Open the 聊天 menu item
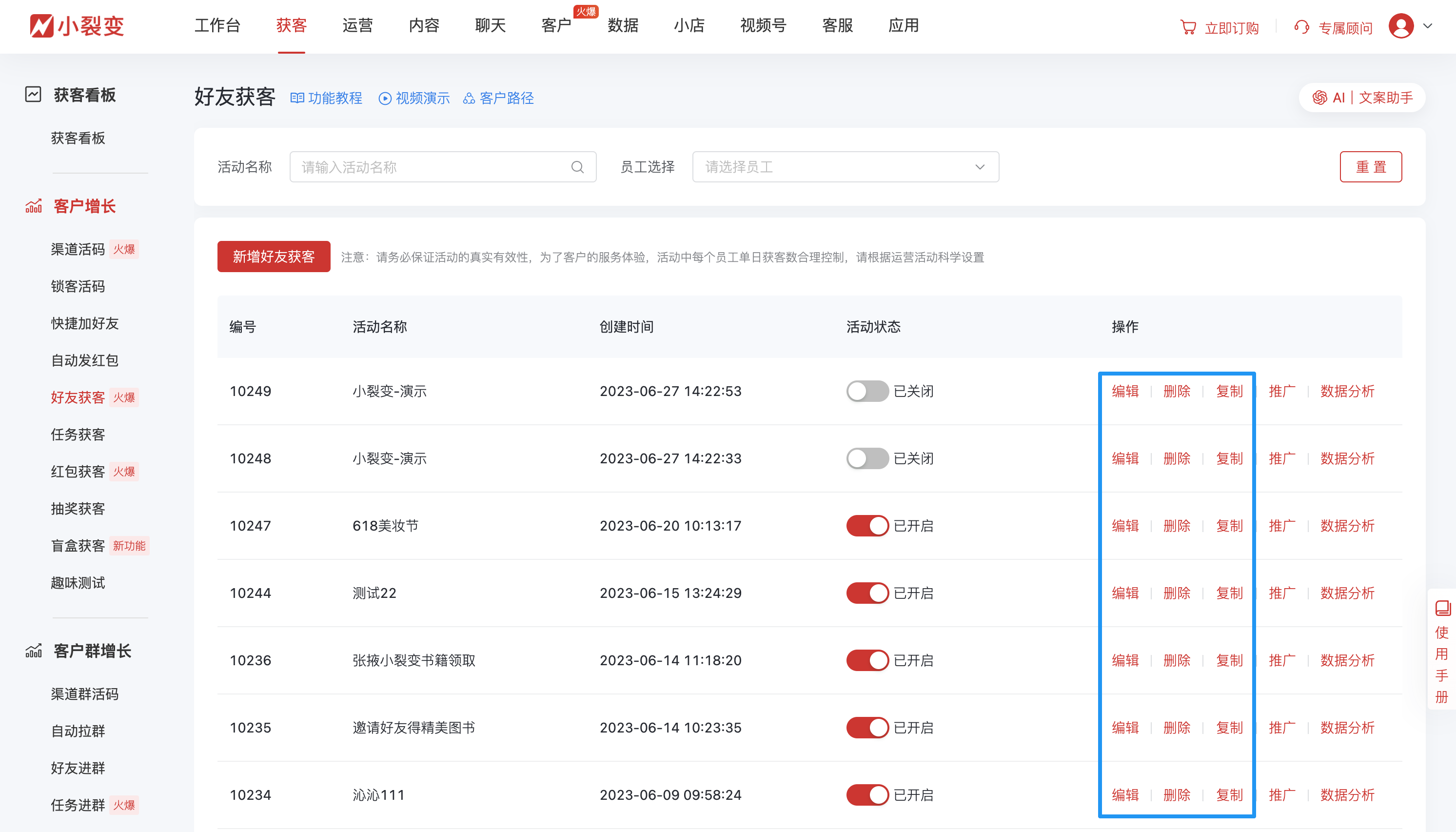Screen dimensions: 1456x832 [x=489, y=26]
